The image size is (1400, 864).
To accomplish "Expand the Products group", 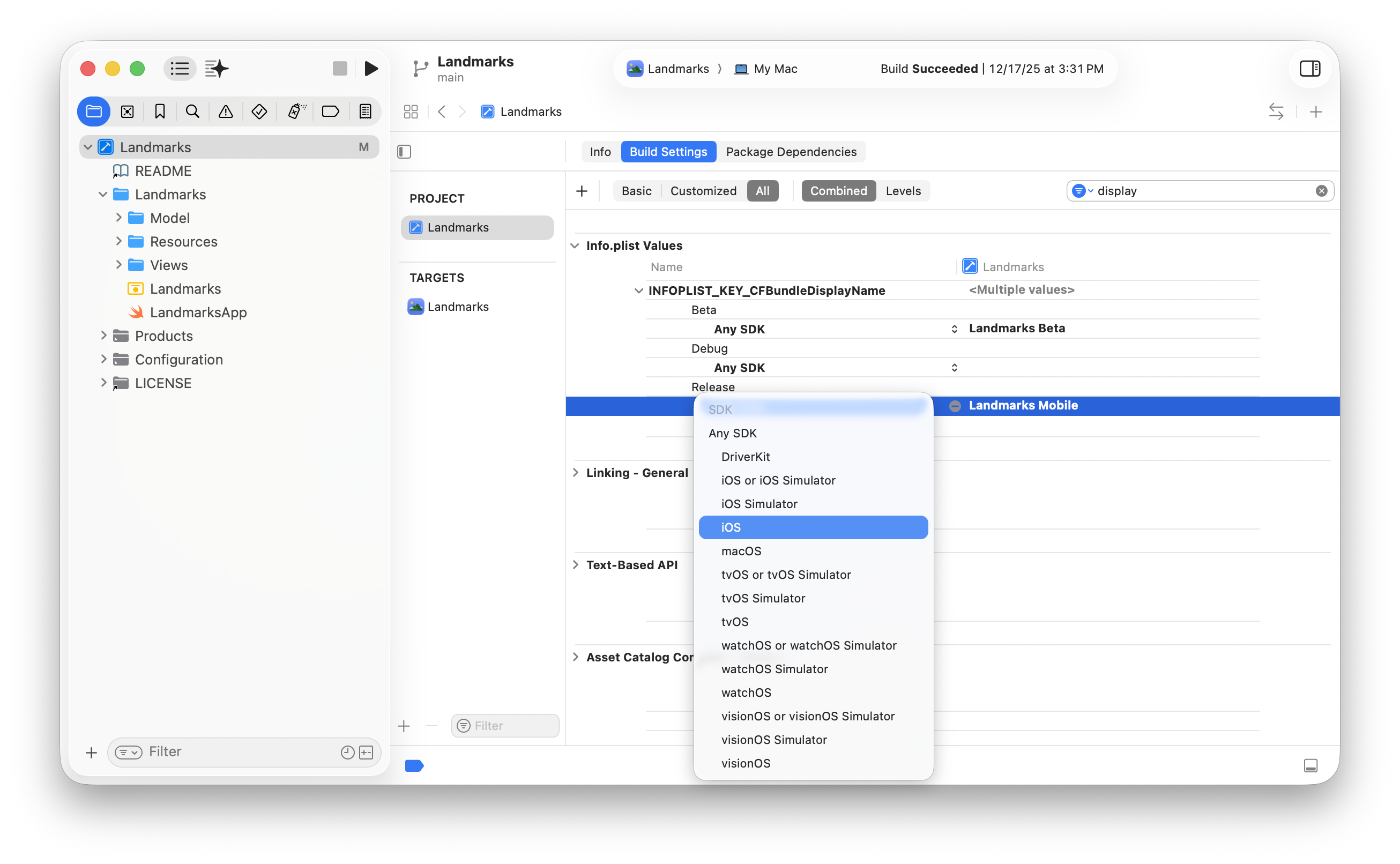I will point(103,336).
